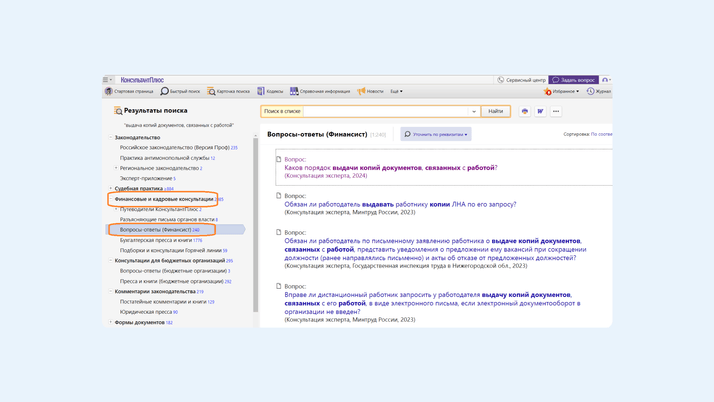Open Быстрый поиск from the toolbar

[x=181, y=91]
